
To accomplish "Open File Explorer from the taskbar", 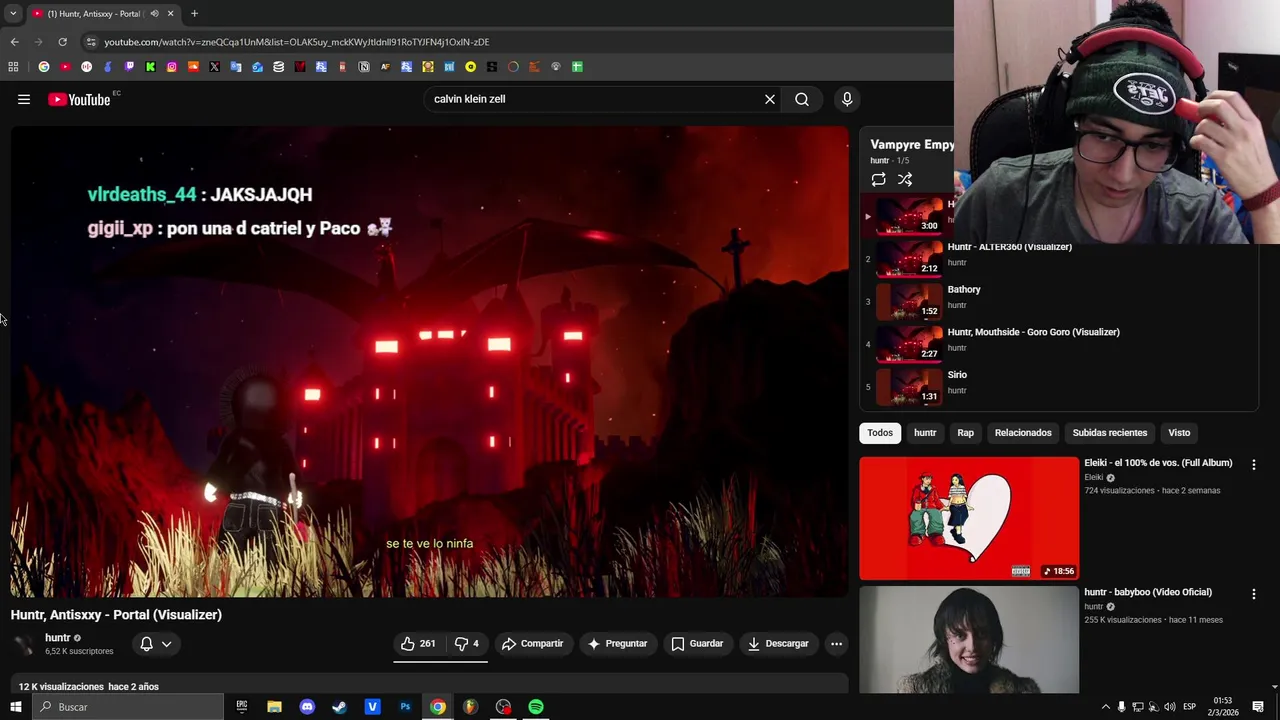I will 274,707.
